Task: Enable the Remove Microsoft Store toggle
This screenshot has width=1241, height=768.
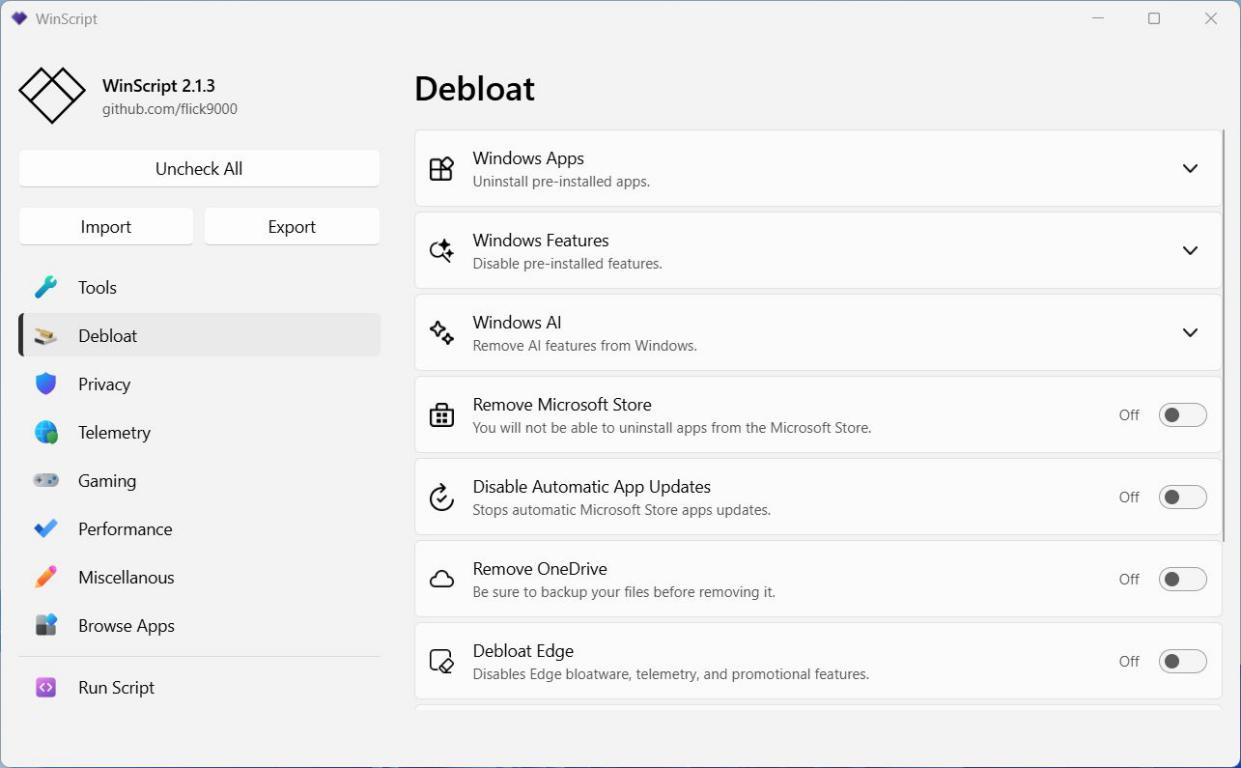Action: tap(1182, 415)
